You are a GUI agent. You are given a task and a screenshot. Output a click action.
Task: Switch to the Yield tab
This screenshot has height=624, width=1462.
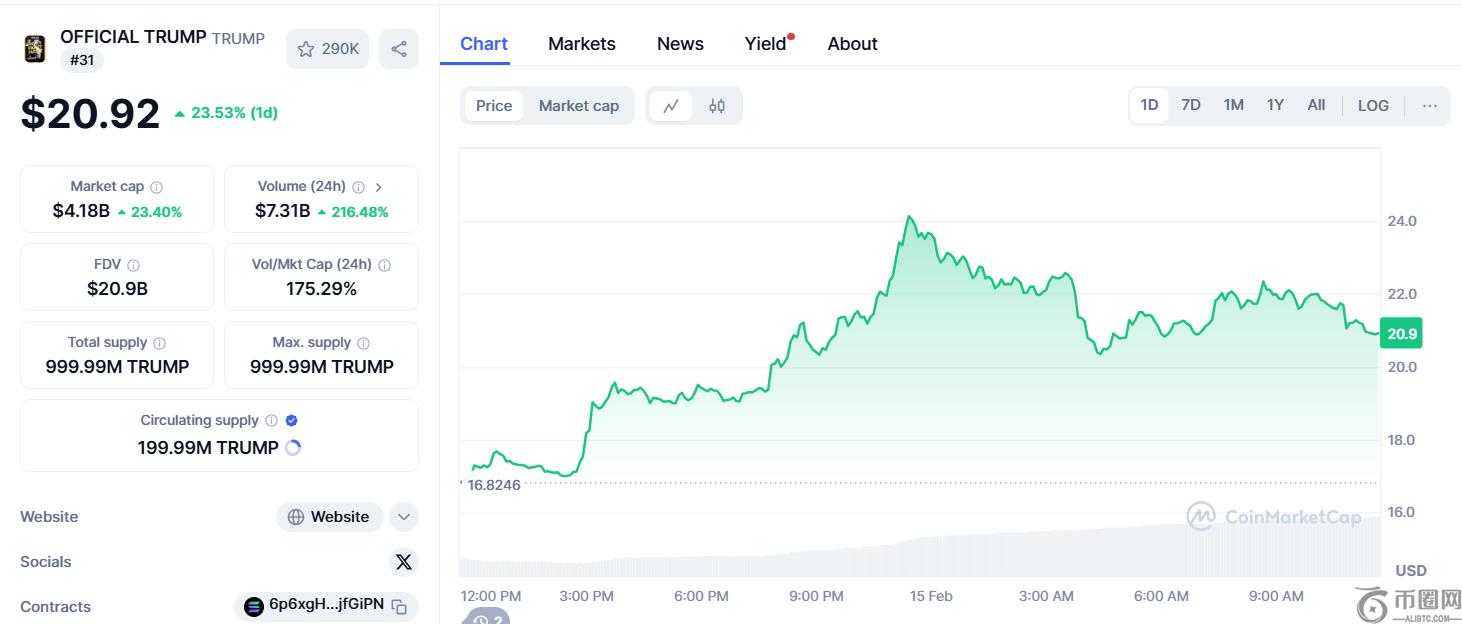click(x=766, y=44)
